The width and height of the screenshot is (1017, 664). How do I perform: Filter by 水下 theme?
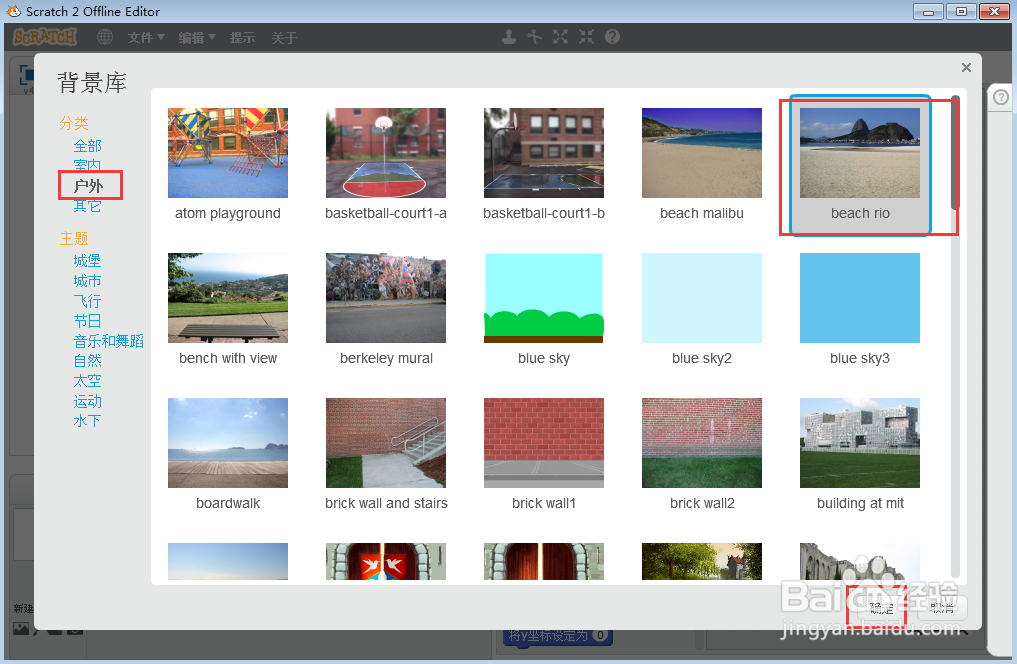[88, 421]
